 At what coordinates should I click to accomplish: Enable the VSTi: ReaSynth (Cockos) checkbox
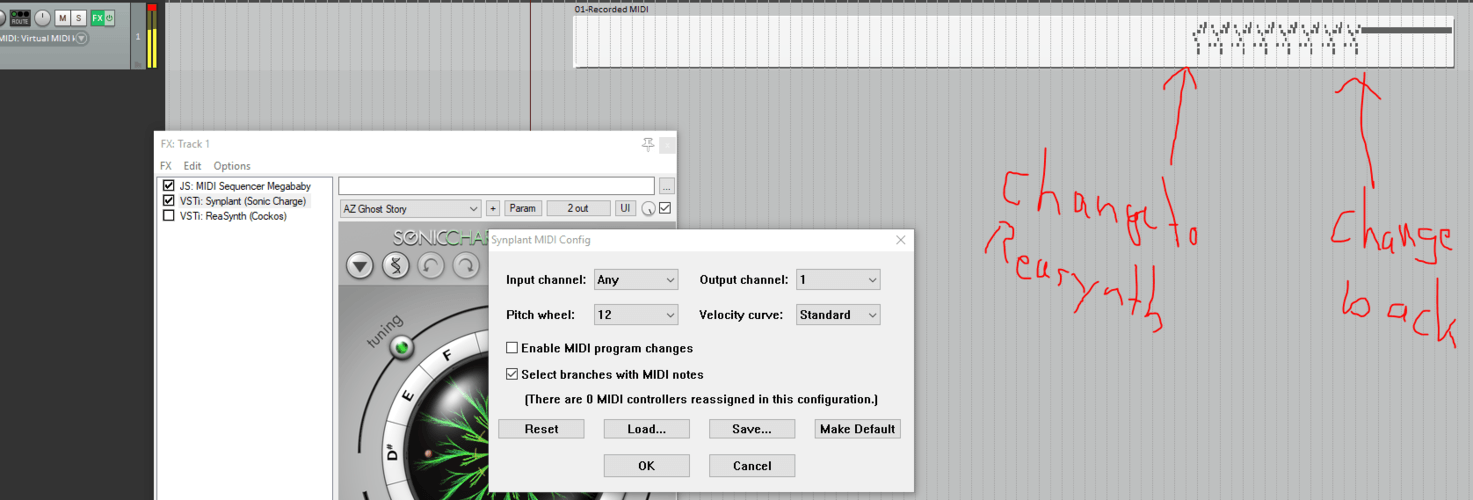coord(168,216)
